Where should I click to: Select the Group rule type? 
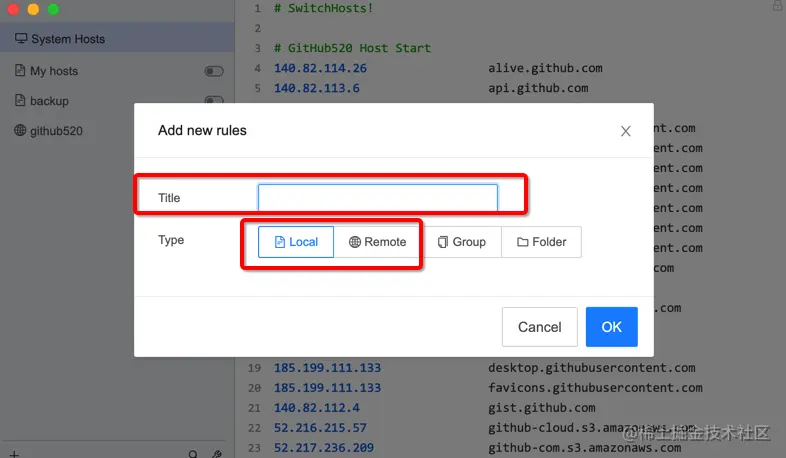462,242
